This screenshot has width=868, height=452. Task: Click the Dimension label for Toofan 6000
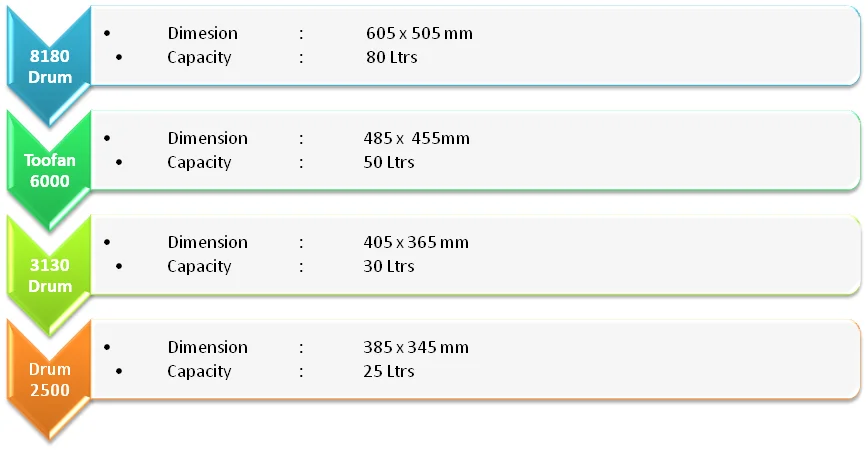(207, 138)
